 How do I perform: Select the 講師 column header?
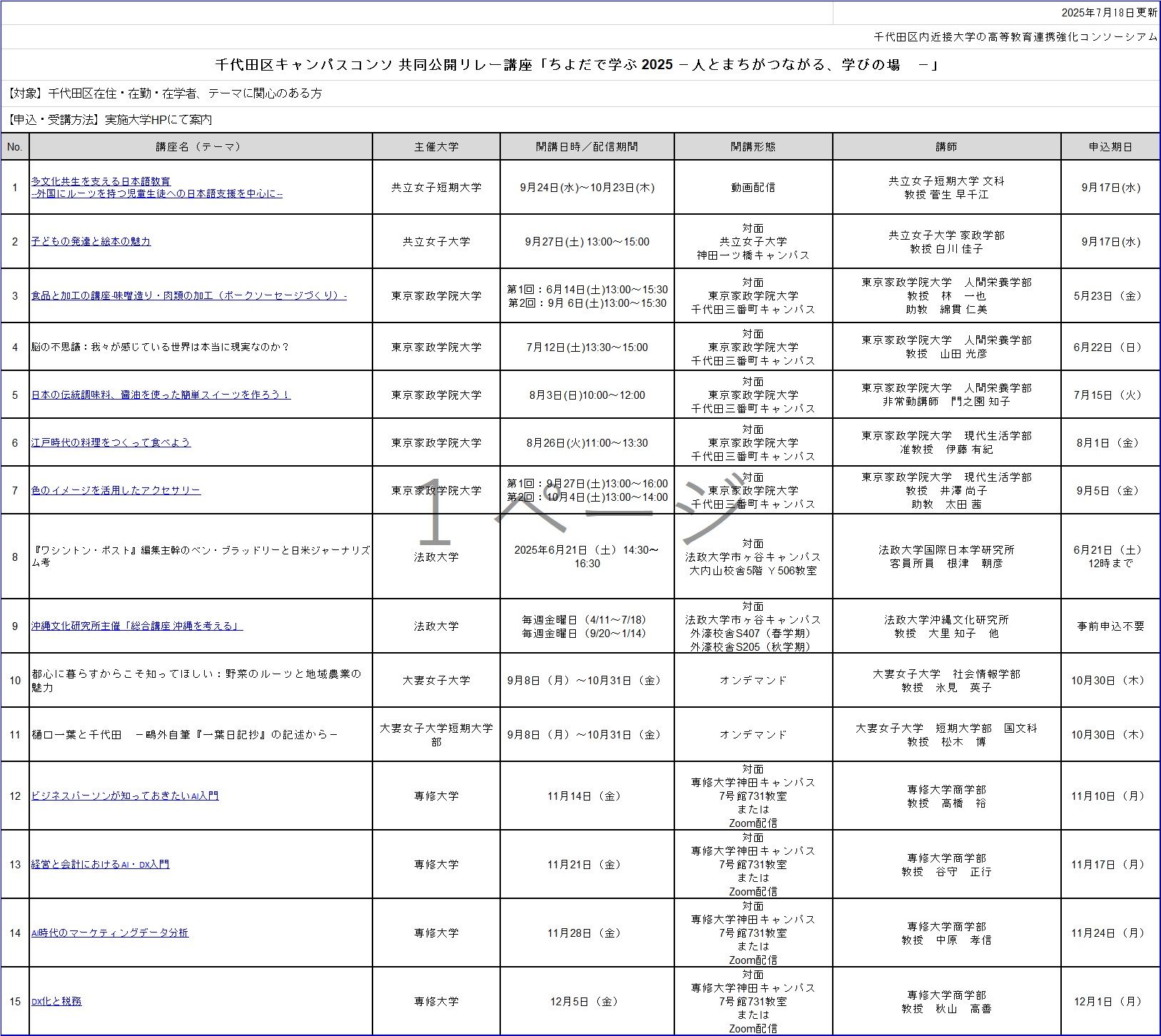946,146
